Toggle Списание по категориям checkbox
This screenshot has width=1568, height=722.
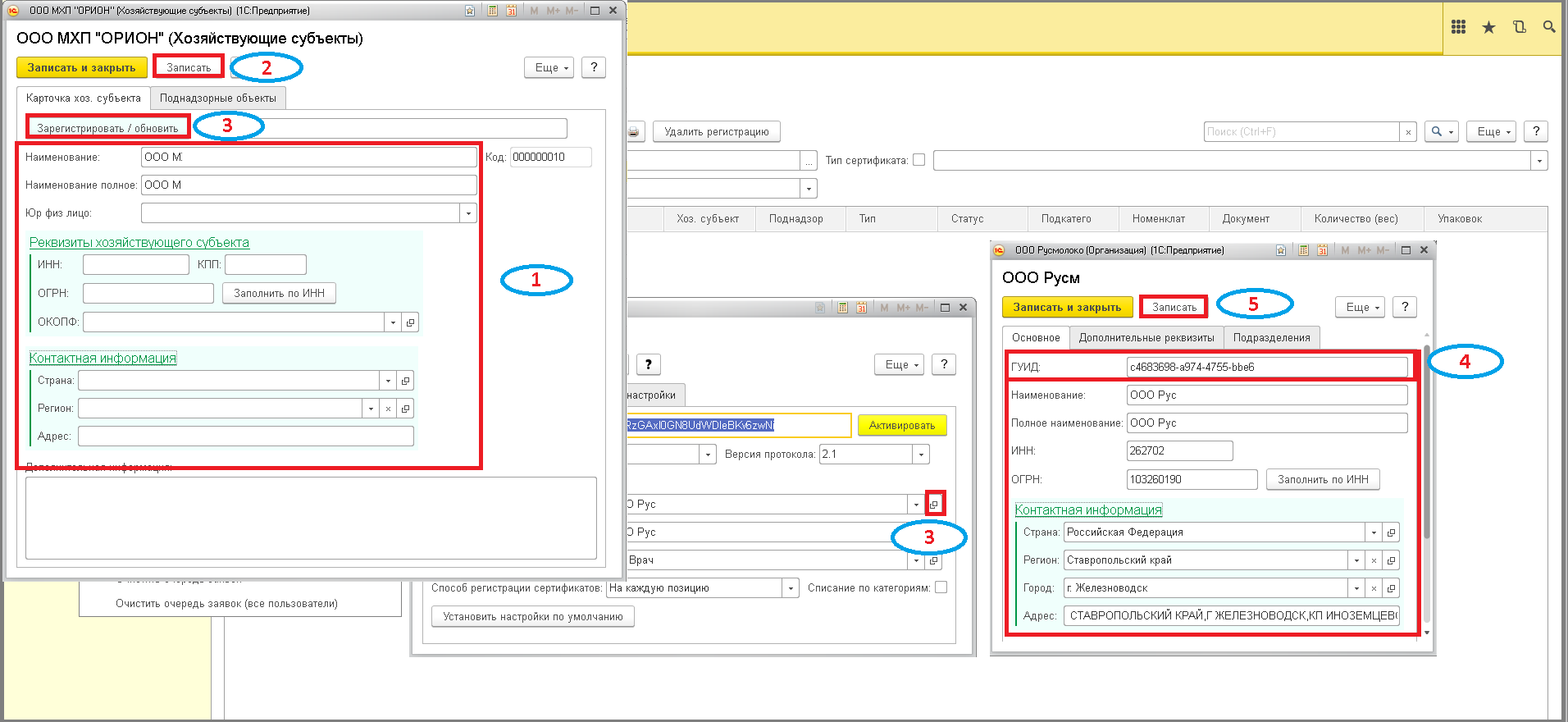[x=941, y=587]
